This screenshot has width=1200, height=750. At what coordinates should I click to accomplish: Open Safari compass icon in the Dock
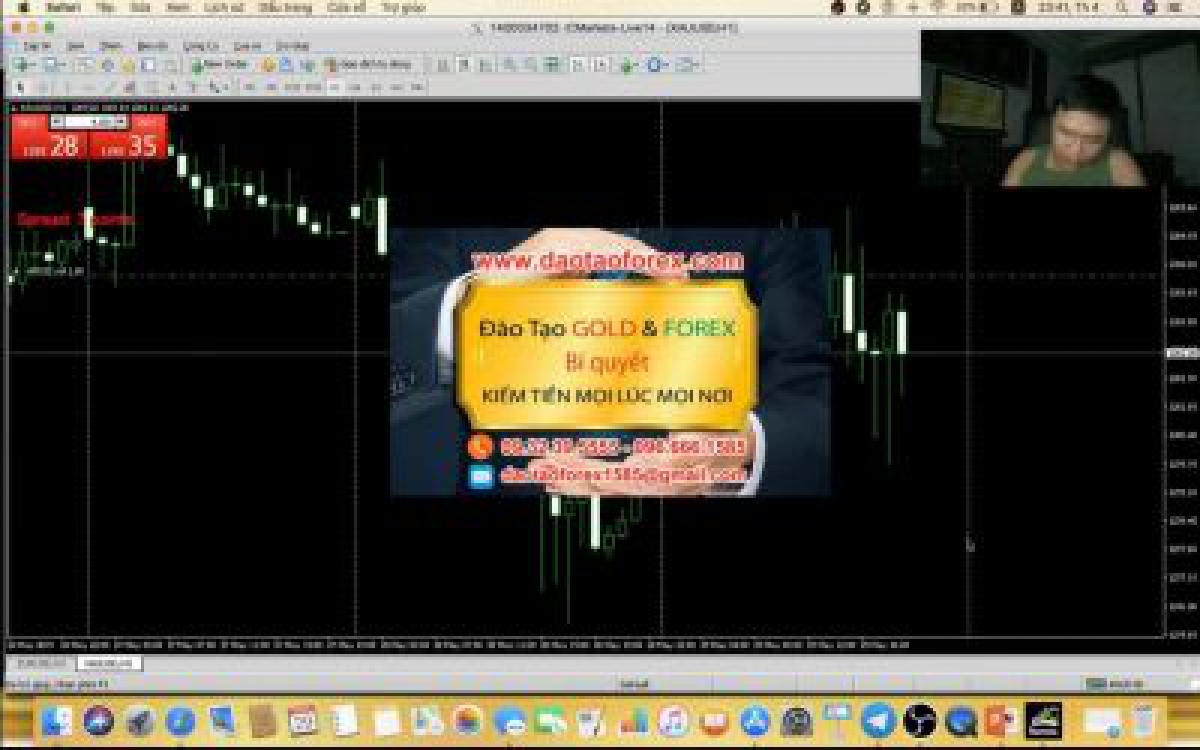point(180,720)
